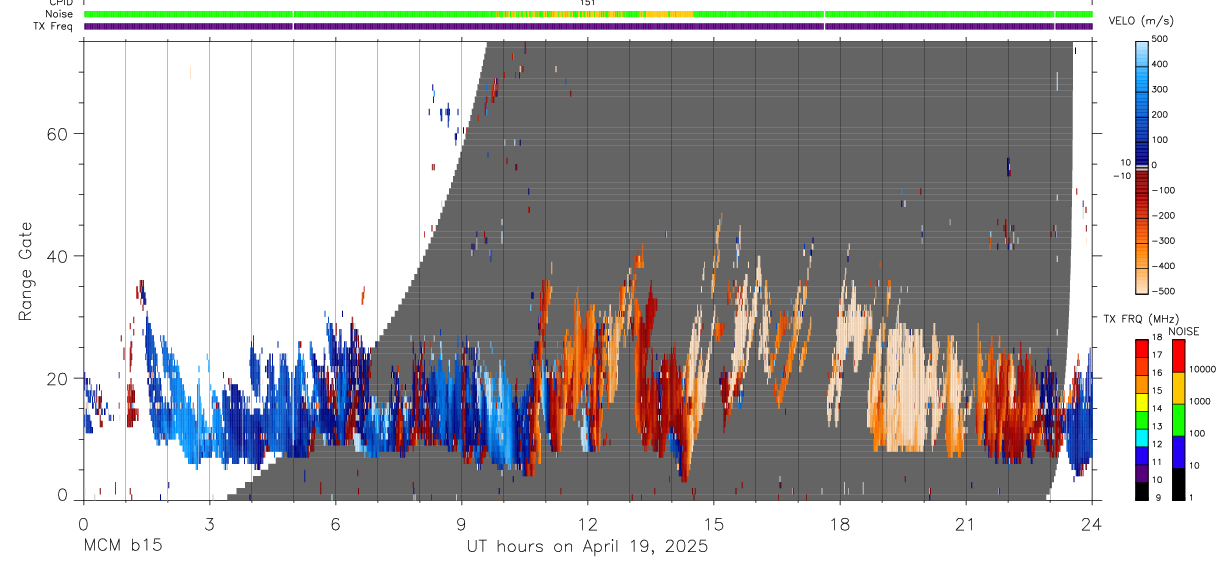
Task: Click the UT hours on April 19, 2025 title
Action: [587, 547]
